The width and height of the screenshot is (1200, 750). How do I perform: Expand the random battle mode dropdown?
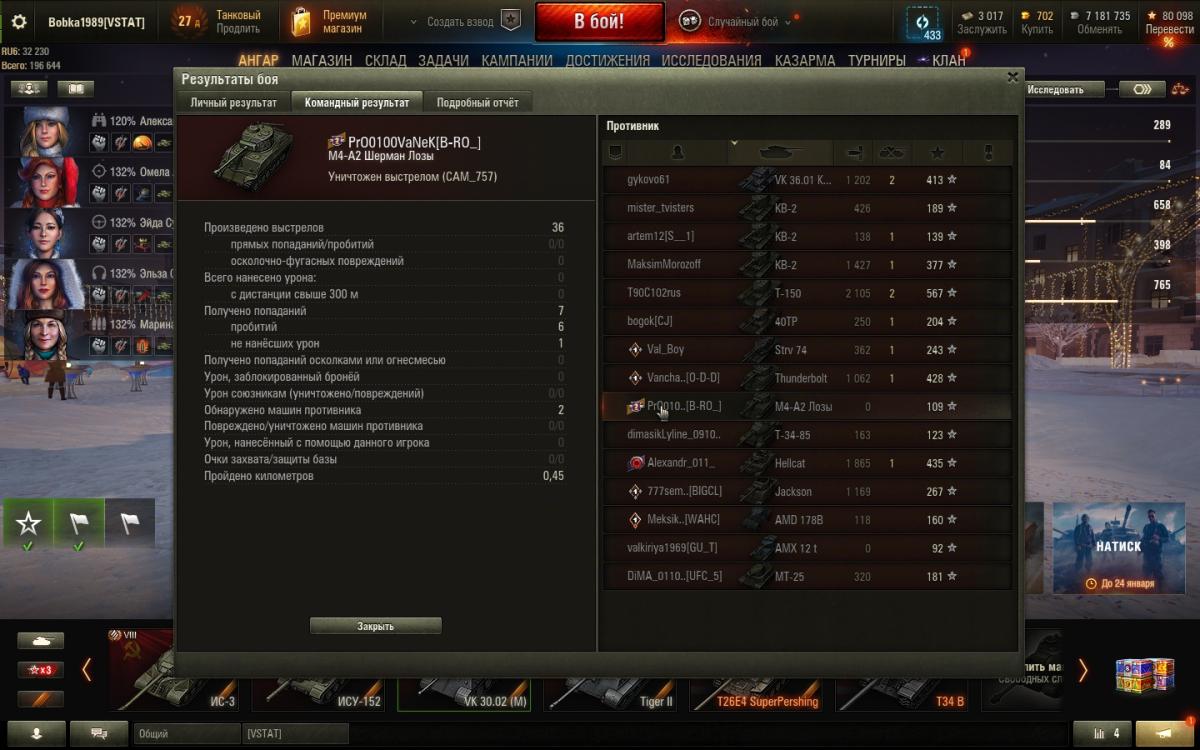click(x=788, y=22)
